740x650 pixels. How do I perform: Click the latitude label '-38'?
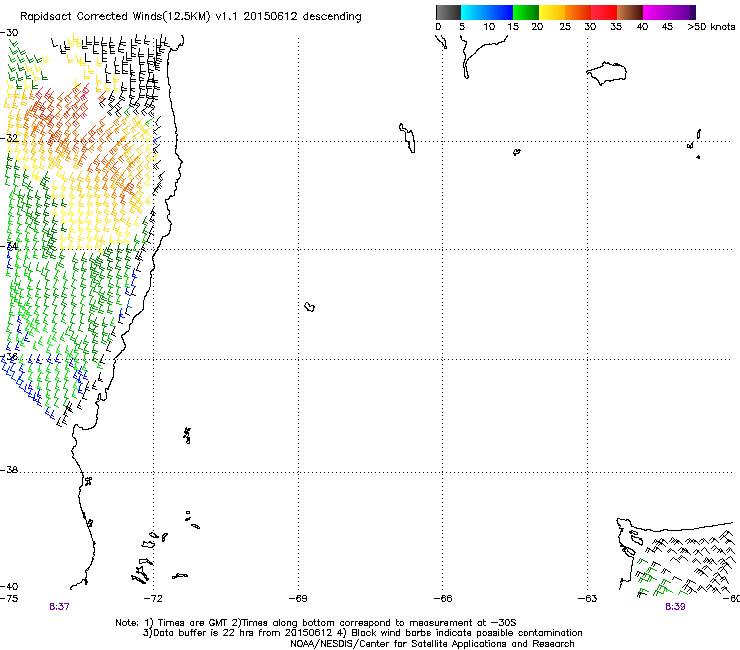click(9, 470)
